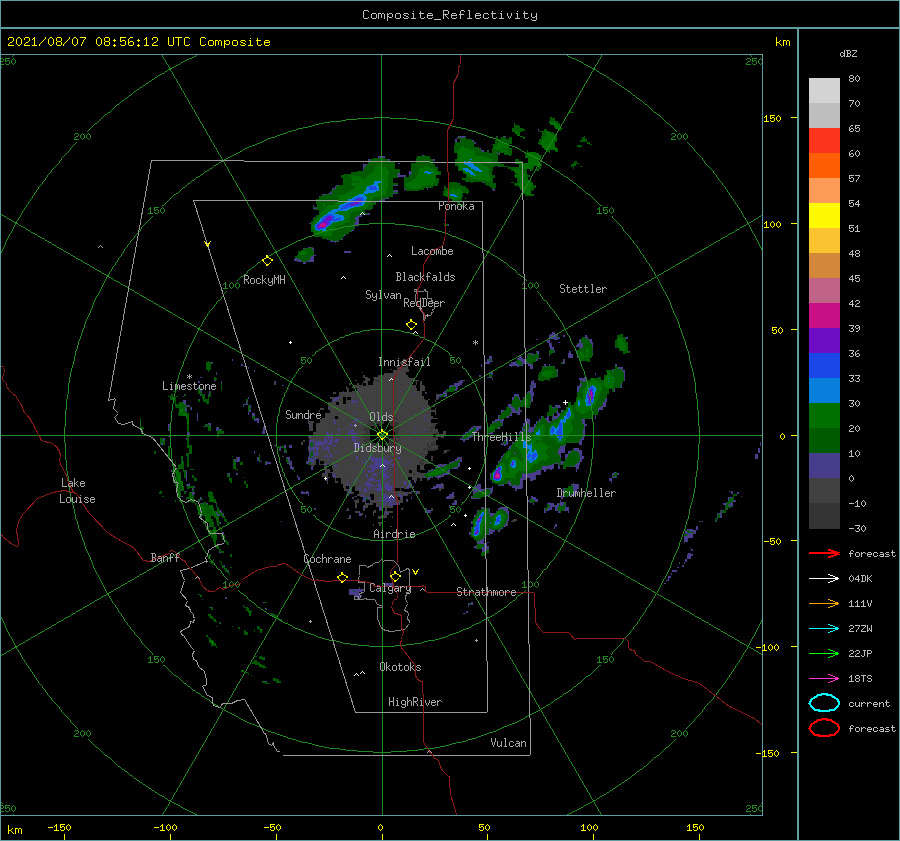Click the Stettler city label
Image resolution: width=900 pixels, height=841 pixels.
coord(583,289)
